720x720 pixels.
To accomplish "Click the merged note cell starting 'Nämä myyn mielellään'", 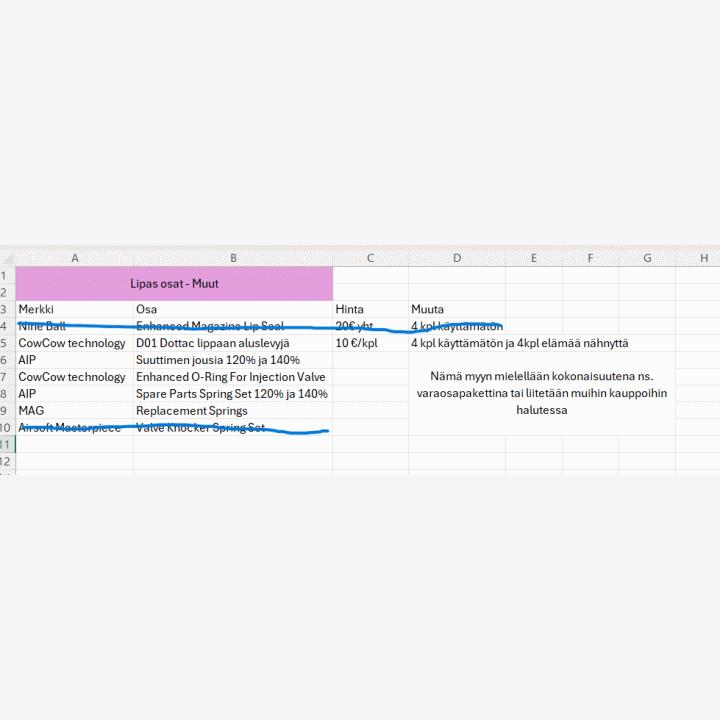I will (541, 394).
